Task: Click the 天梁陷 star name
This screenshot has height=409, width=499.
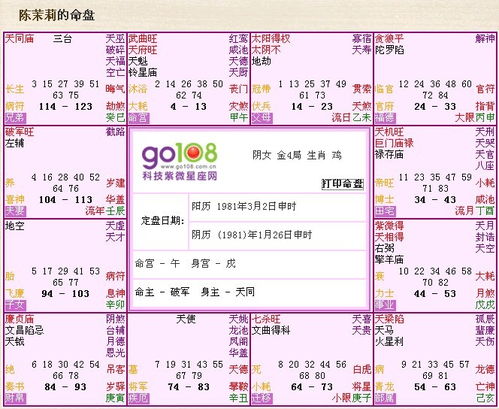Action: [389, 319]
